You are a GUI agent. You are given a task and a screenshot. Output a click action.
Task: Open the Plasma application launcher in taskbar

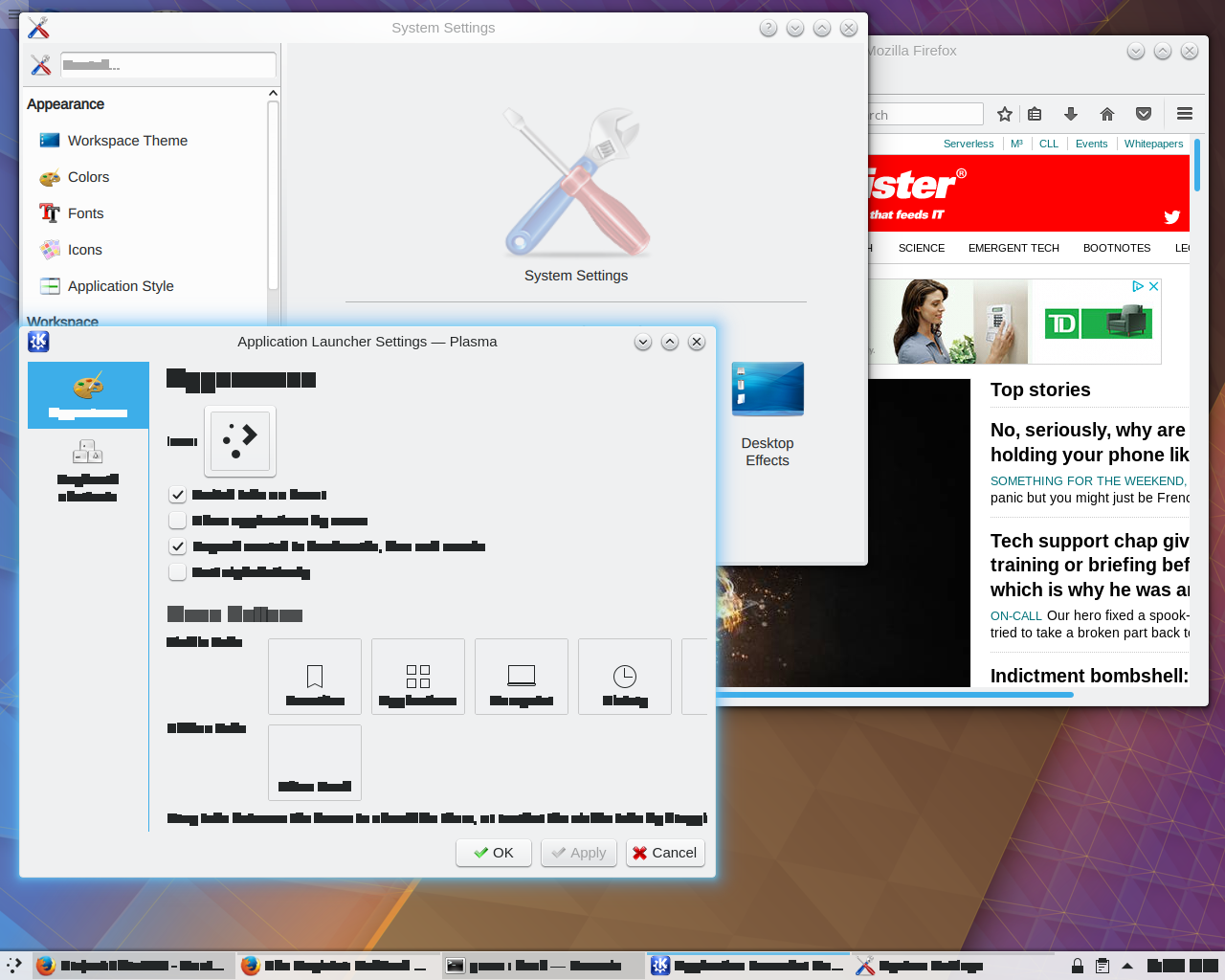pyautogui.click(x=13, y=966)
